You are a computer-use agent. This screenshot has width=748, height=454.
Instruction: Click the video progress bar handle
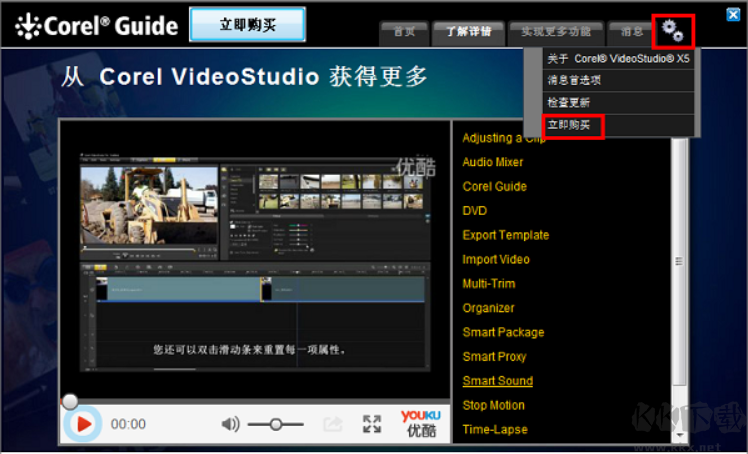coord(70,401)
